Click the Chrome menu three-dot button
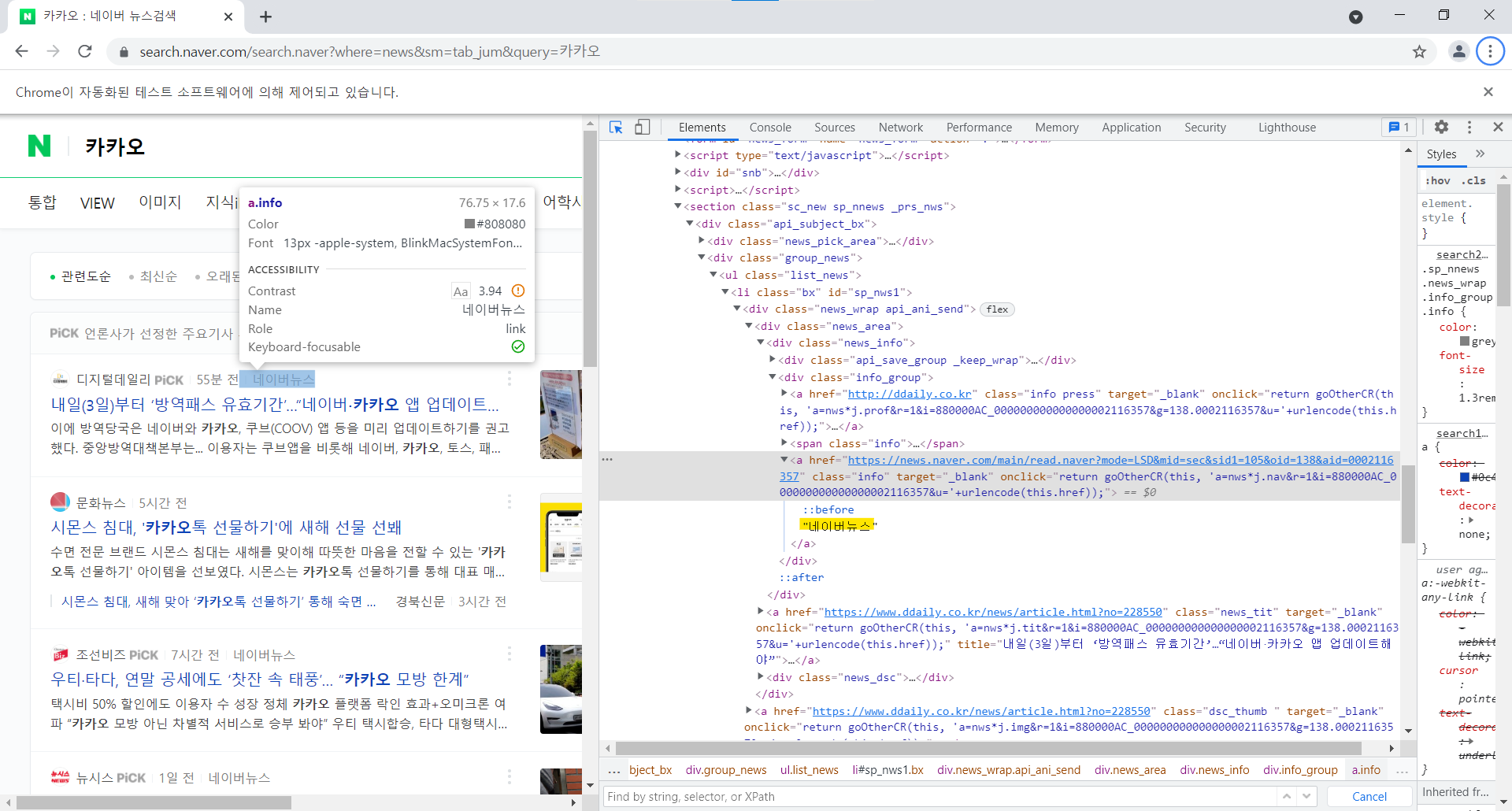The height and width of the screenshot is (811, 1512). coord(1490,51)
